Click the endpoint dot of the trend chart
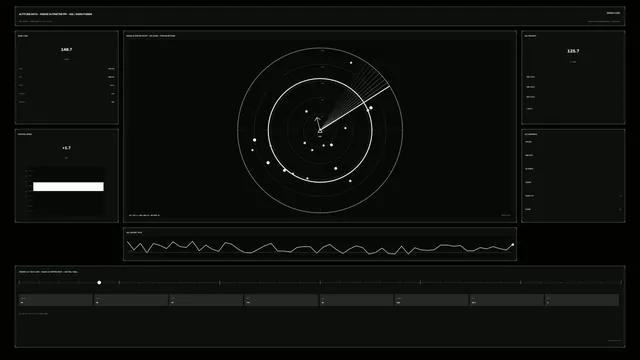The height and width of the screenshot is (360, 640). click(x=513, y=244)
